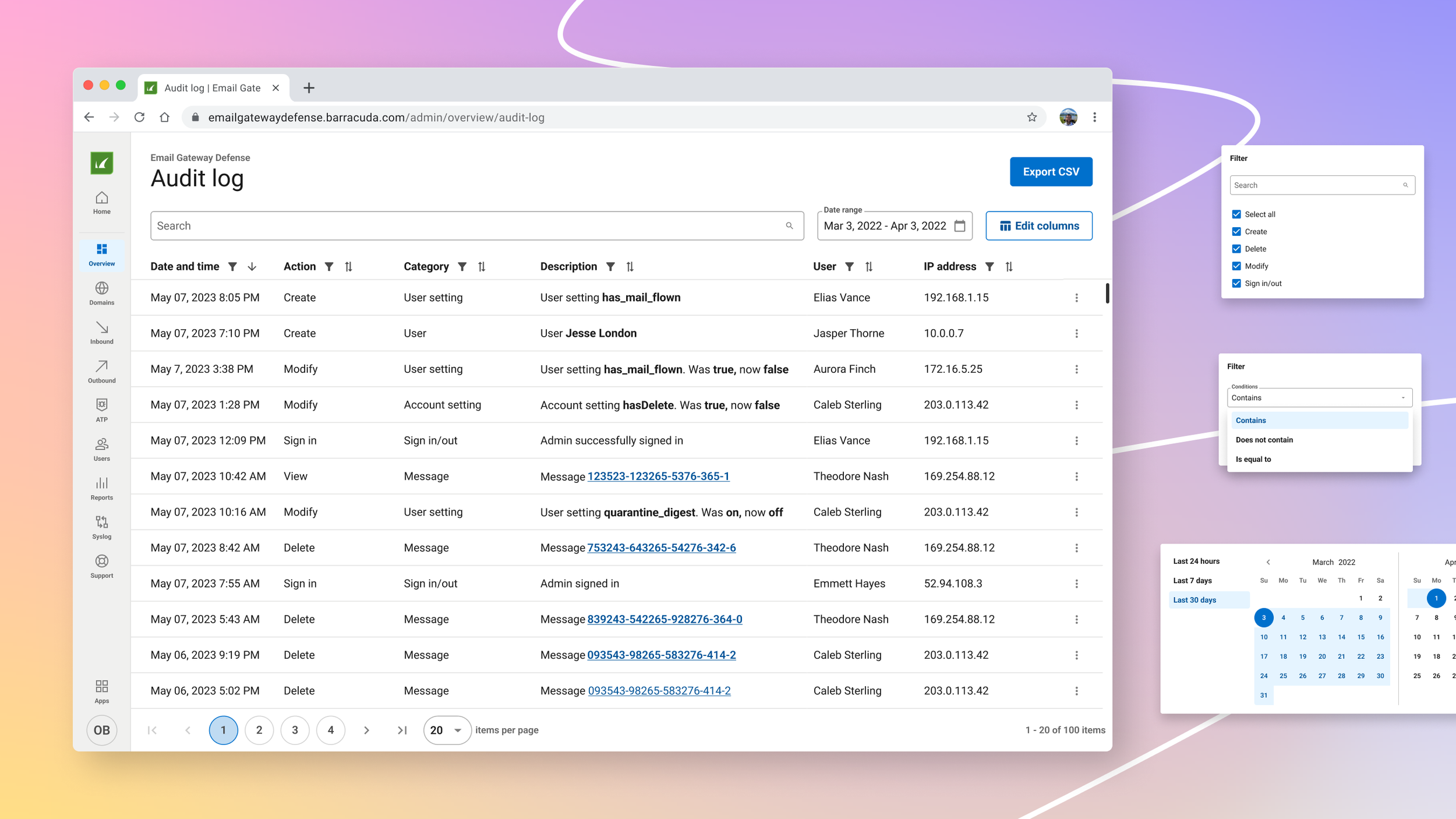The height and width of the screenshot is (819, 1456).
Task: Toggle the Sign in/out filter checkbox
Action: click(x=1236, y=284)
